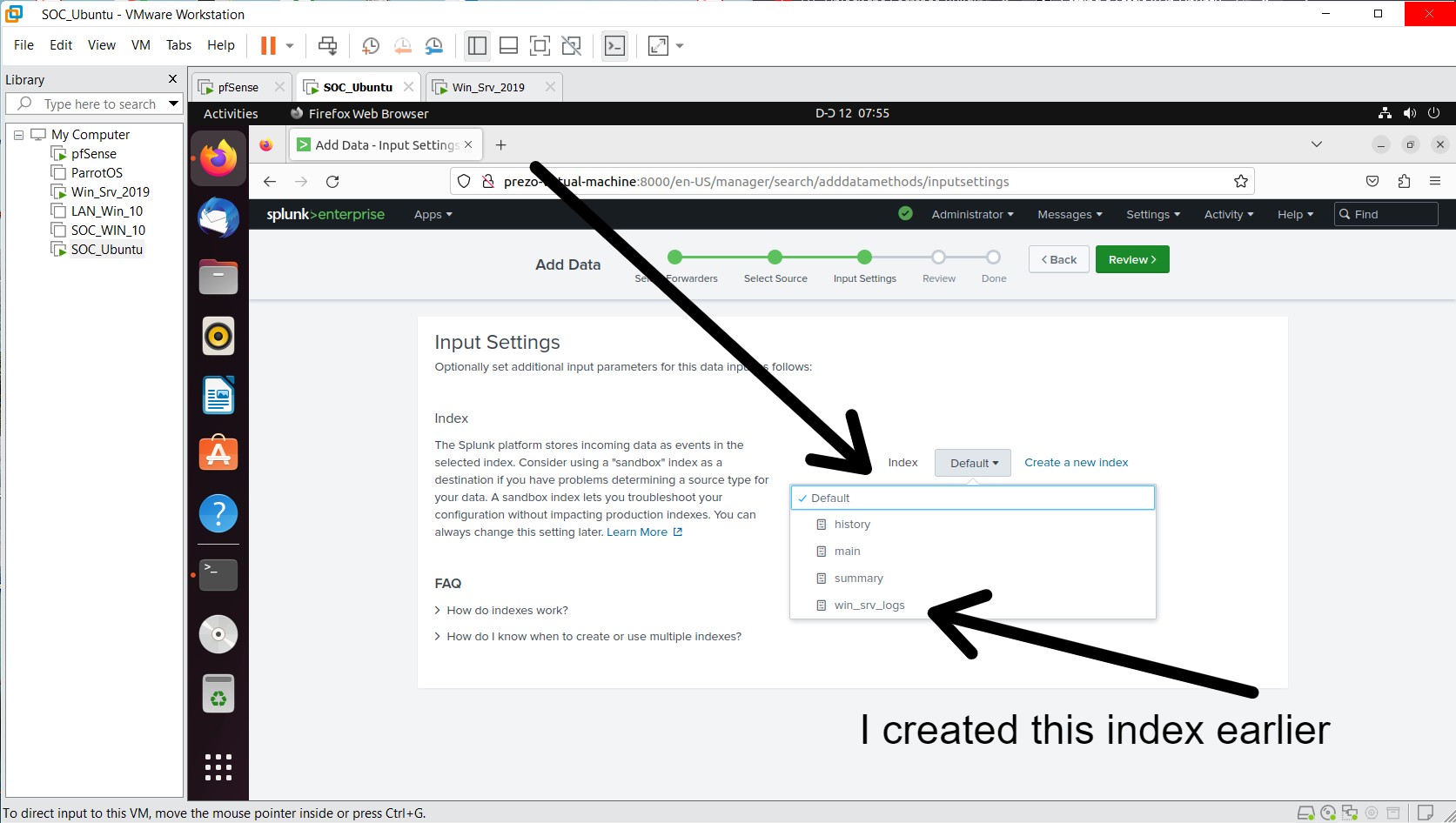Launch Firefox from the Ubuntu dock
This screenshot has width=1456, height=823.
point(218,158)
